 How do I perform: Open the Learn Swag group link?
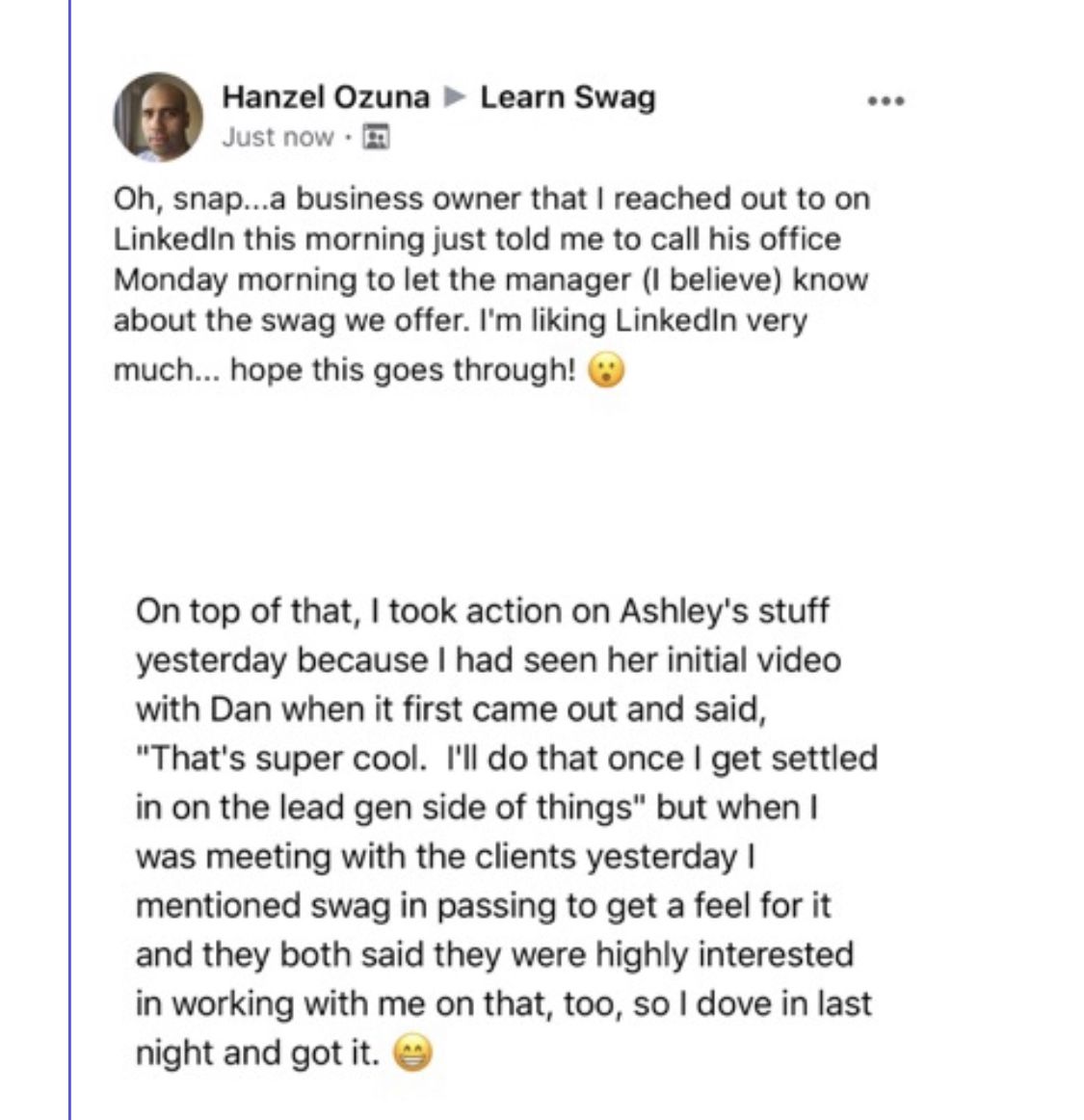(568, 97)
